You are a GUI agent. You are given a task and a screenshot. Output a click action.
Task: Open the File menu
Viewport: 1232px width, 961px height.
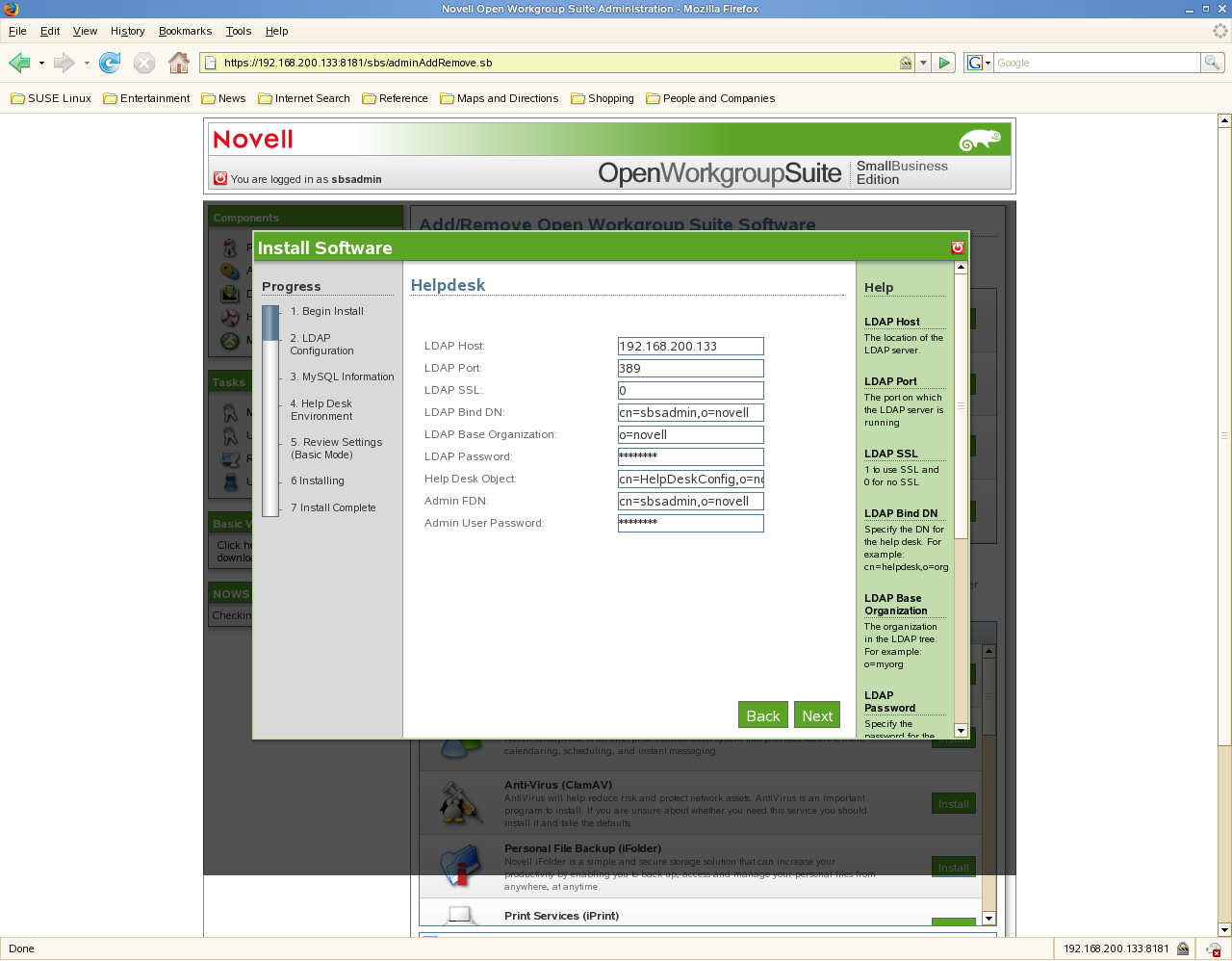pos(17,31)
